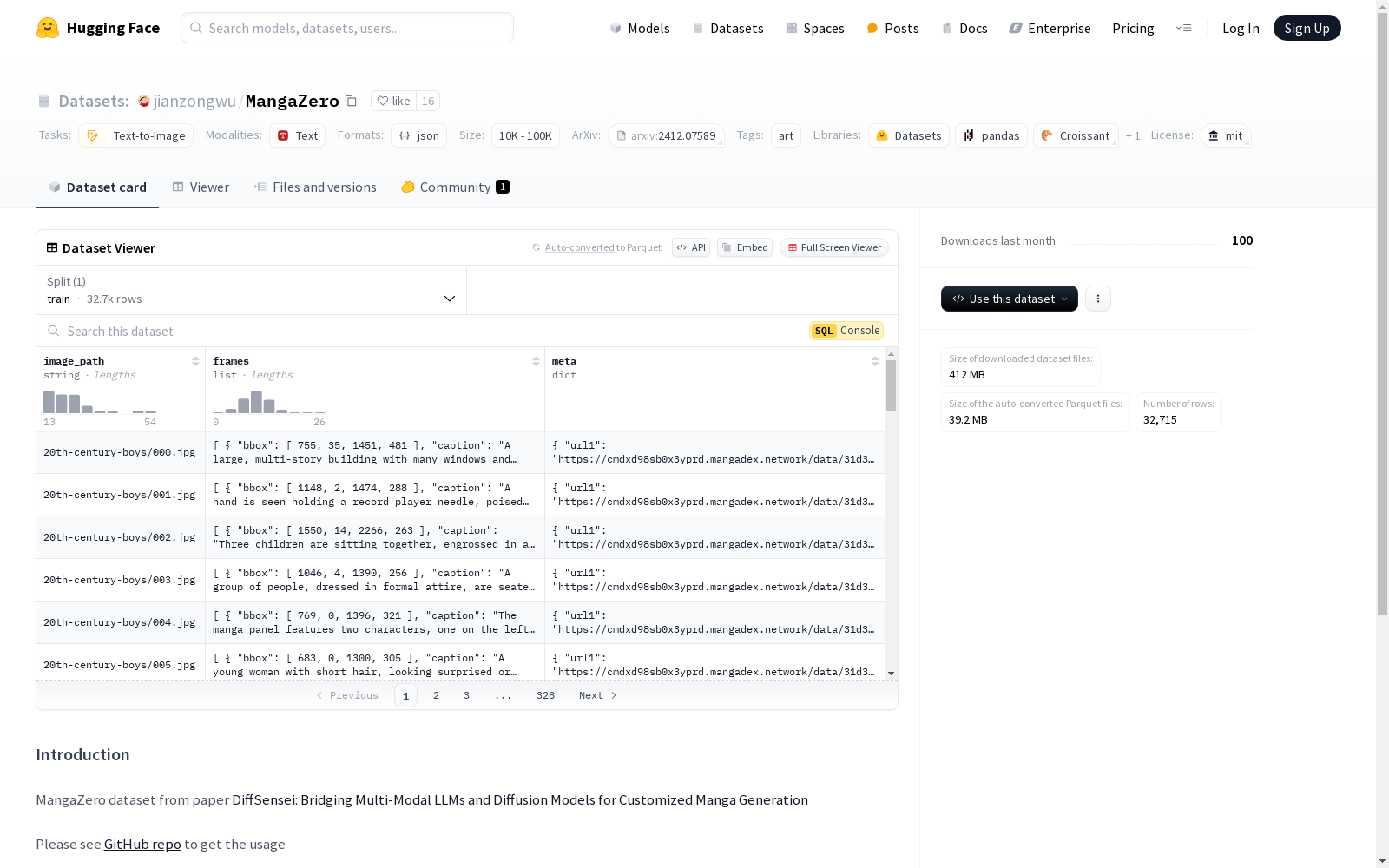Click the API button in Dataset Viewer
The image size is (1389, 868).
click(691, 247)
